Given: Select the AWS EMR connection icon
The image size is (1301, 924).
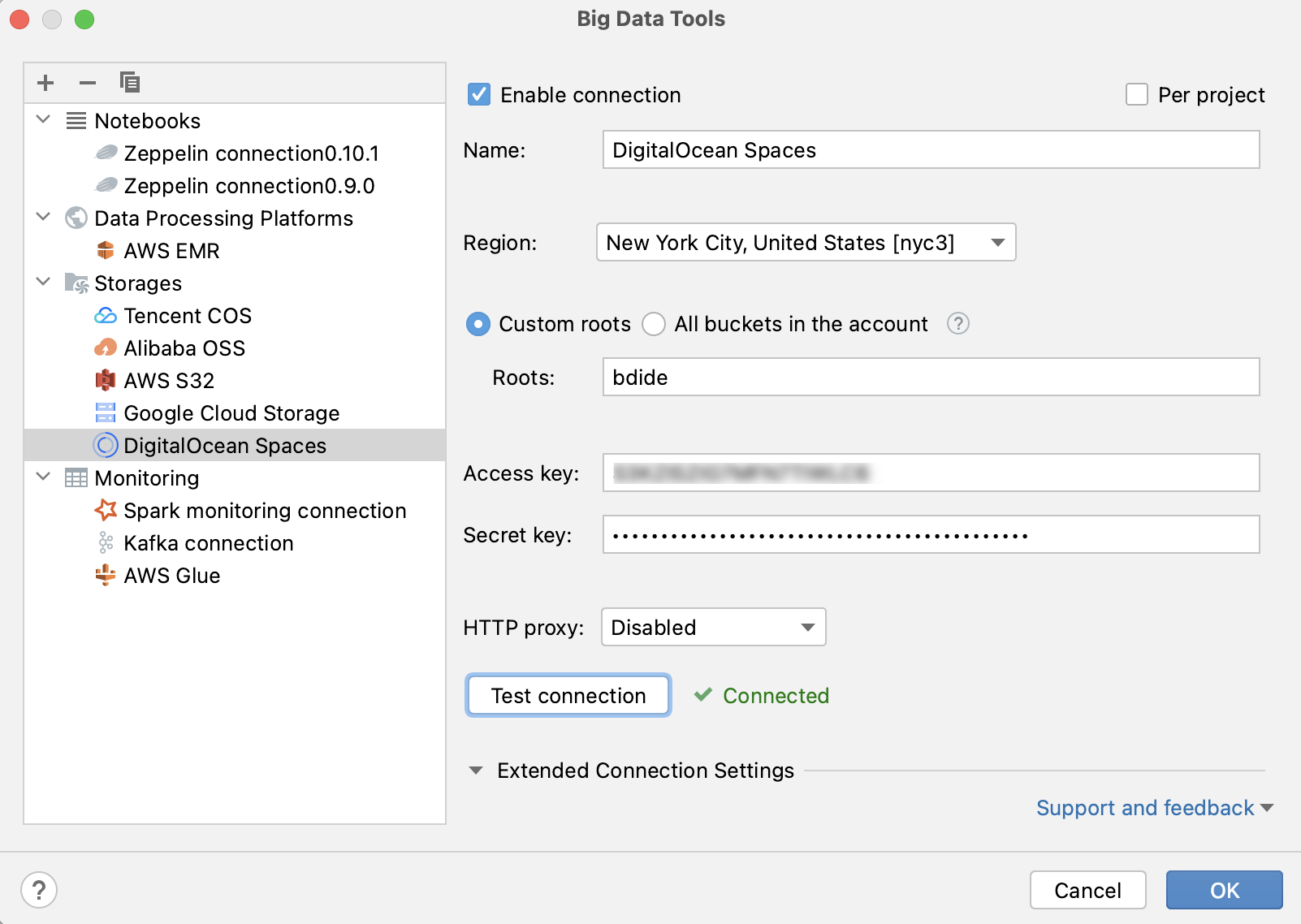Looking at the screenshot, I should coord(106,250).
